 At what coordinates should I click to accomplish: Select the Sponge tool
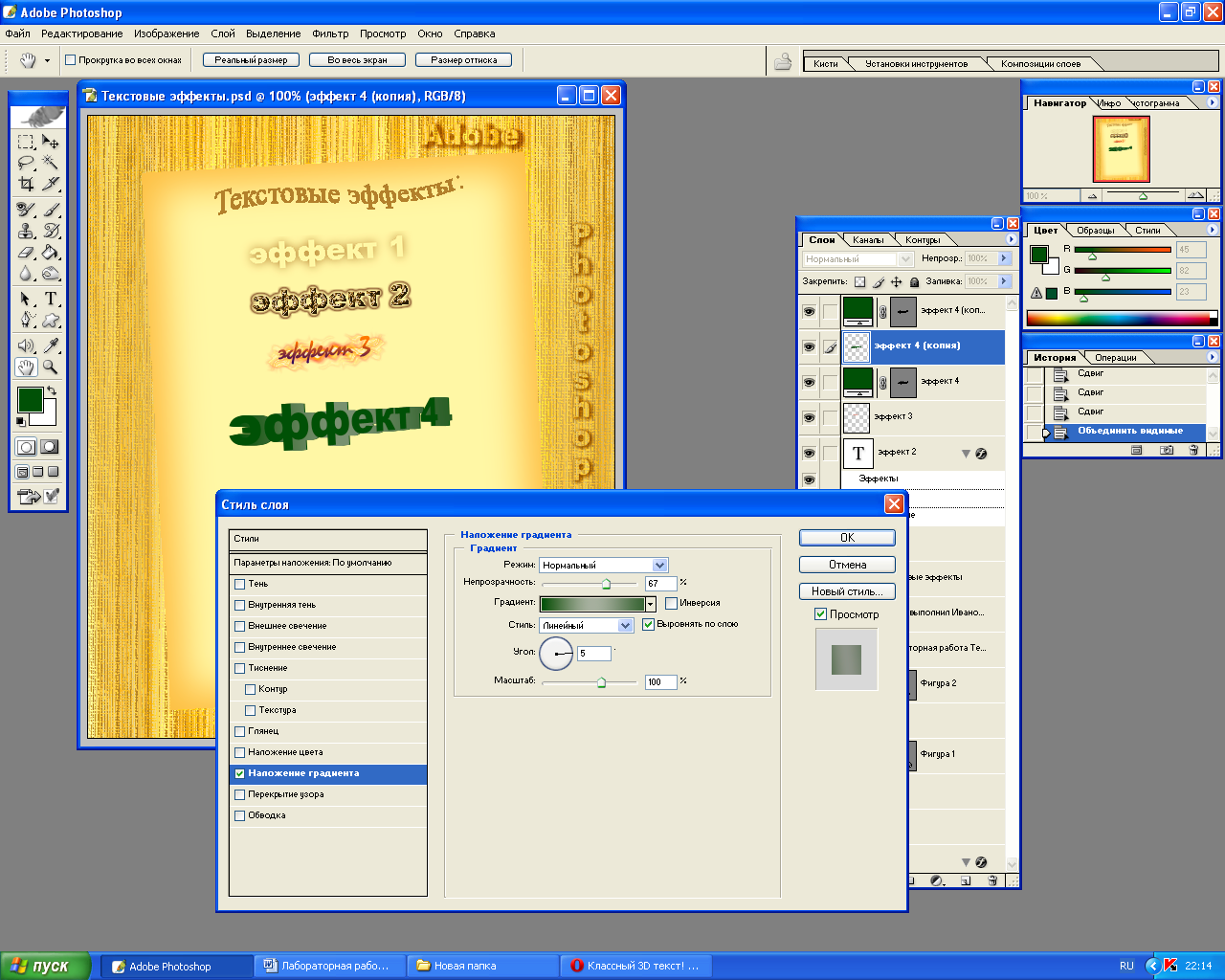pyautogui.click(x=51, y=274)
